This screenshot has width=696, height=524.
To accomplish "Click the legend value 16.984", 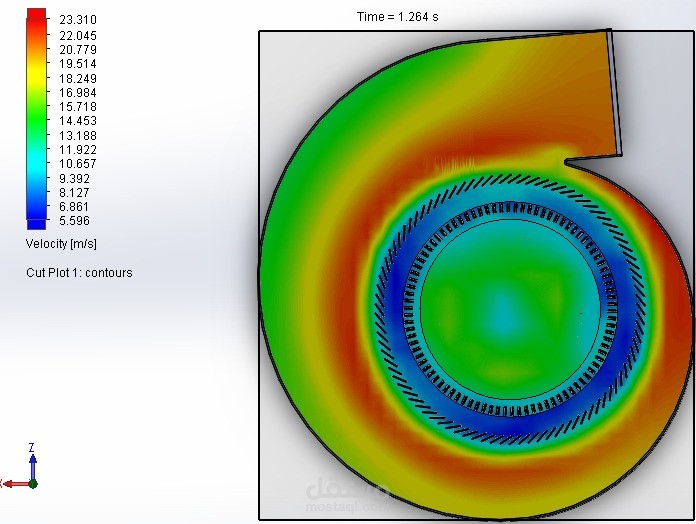I will click(78, 93).
